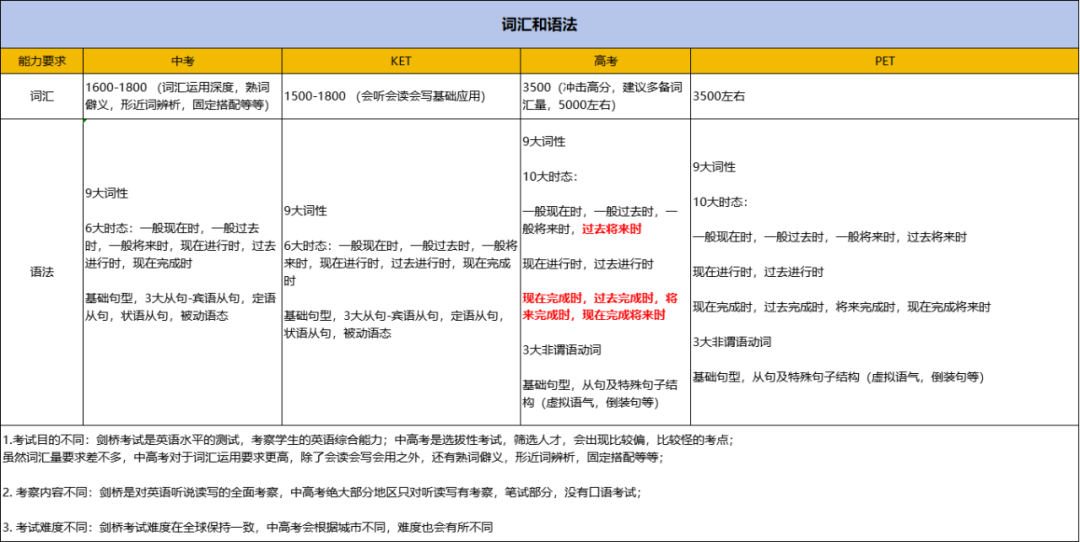Click 9大词性 in the 中考 grammar cell

[x=107, y=194]
